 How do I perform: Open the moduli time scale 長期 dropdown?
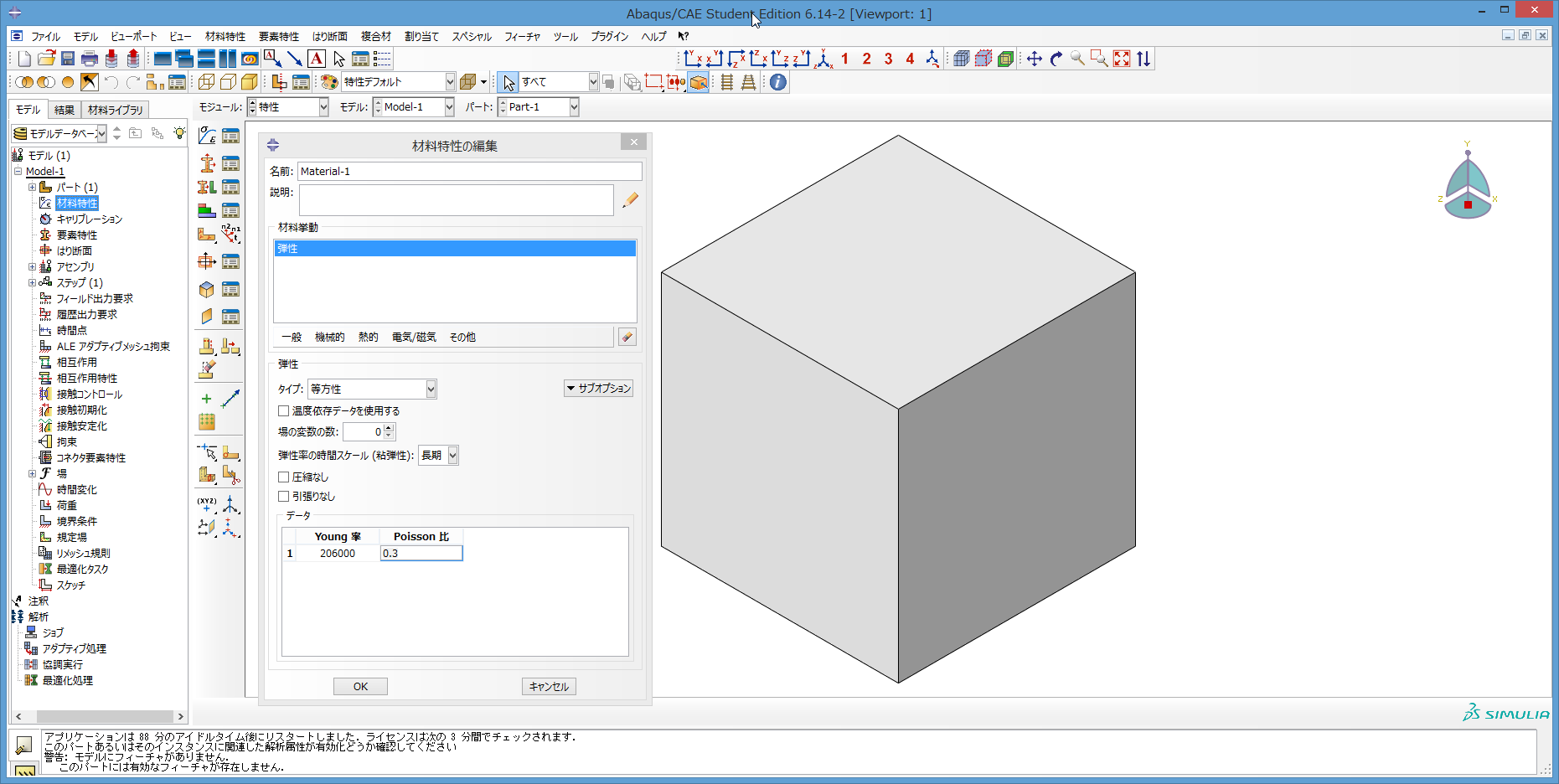[438, 456]
